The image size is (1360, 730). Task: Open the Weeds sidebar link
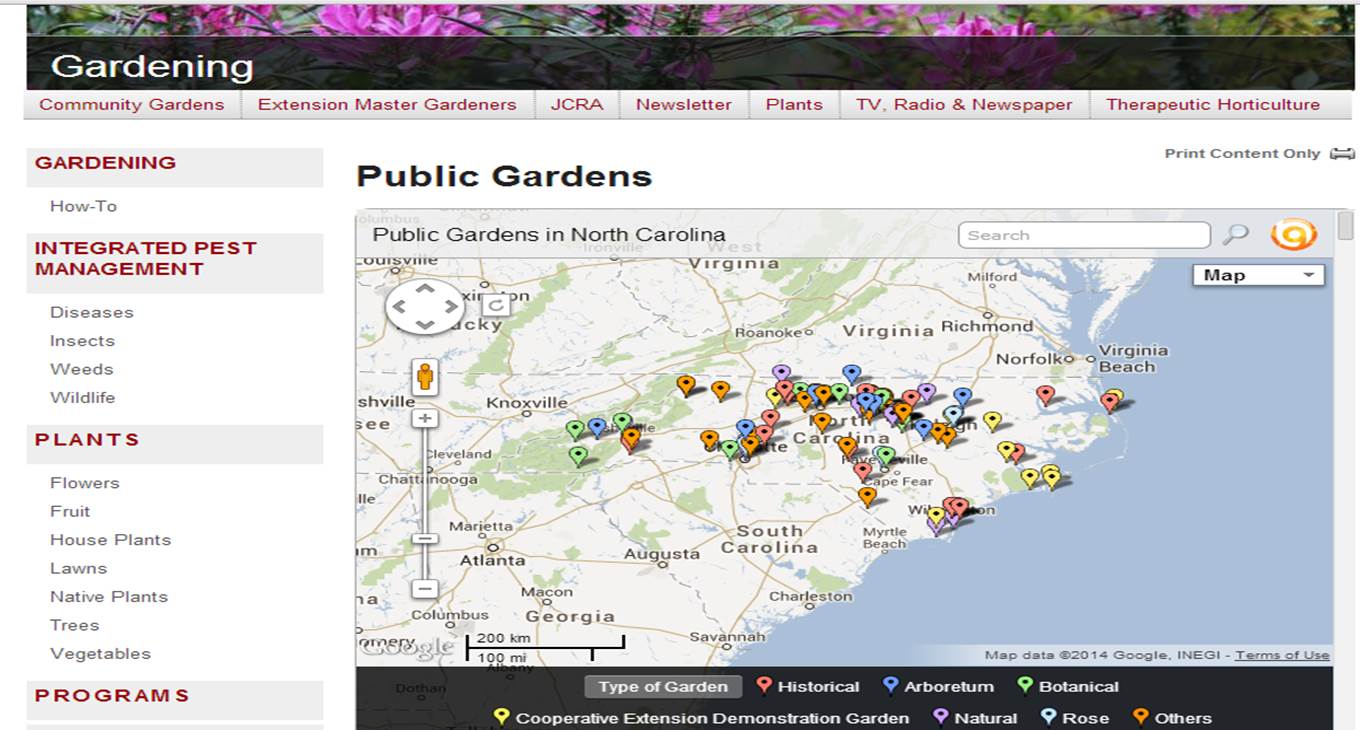82,369
